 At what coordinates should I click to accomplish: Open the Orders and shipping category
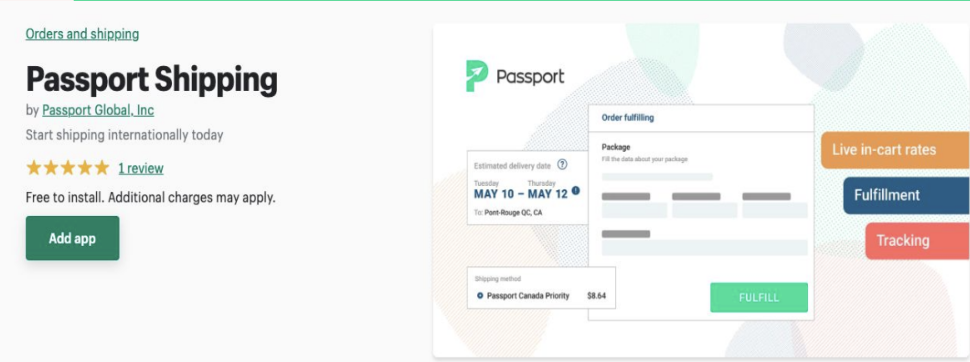coord(82,34)
